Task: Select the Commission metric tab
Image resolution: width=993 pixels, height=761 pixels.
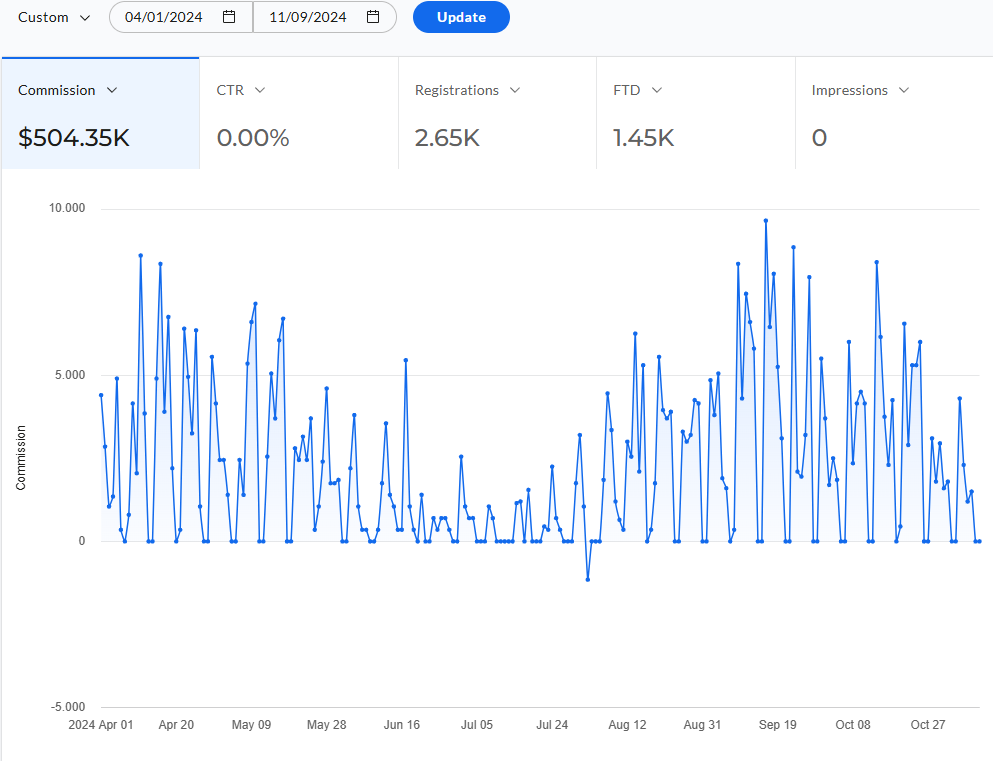Action: tap(101, 113)
